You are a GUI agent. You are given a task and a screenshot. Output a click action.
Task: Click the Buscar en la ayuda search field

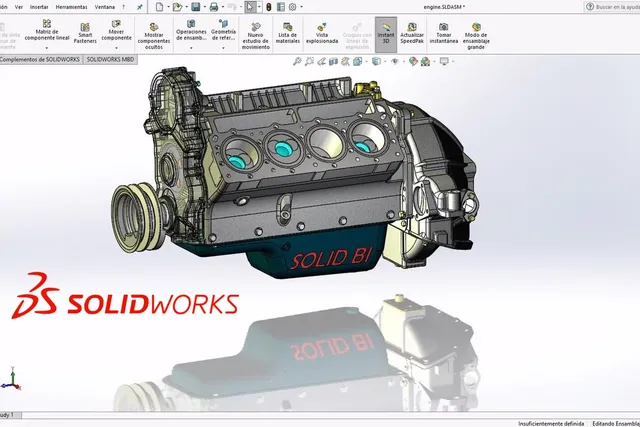(x=612, y=7)
